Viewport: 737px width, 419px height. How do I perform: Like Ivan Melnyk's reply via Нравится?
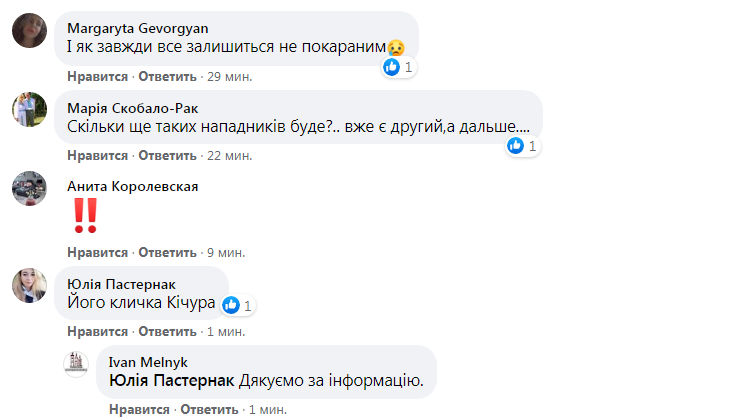[138, 409]
